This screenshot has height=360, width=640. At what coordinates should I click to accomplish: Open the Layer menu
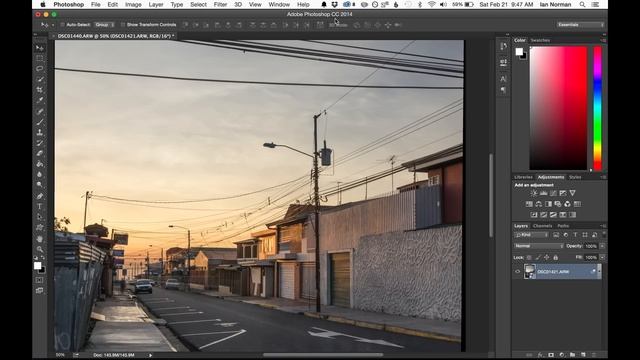click(x=156, y=4)
